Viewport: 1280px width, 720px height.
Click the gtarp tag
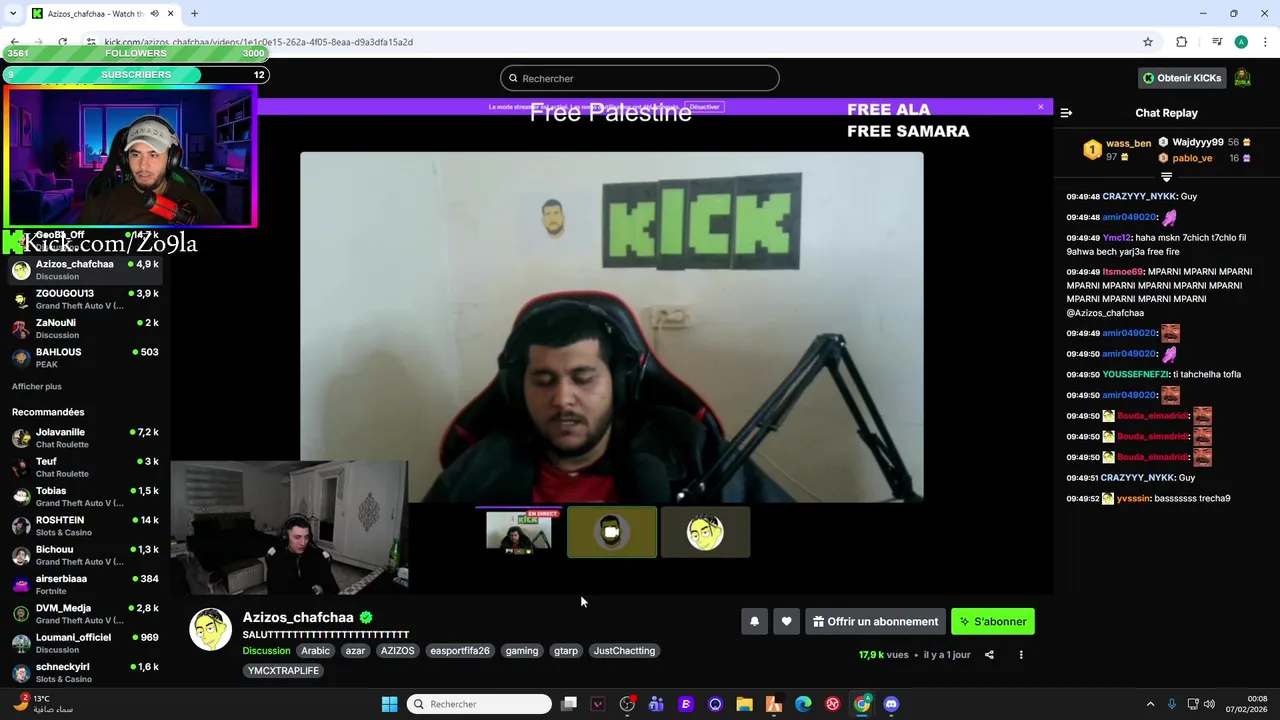[566, 651]
